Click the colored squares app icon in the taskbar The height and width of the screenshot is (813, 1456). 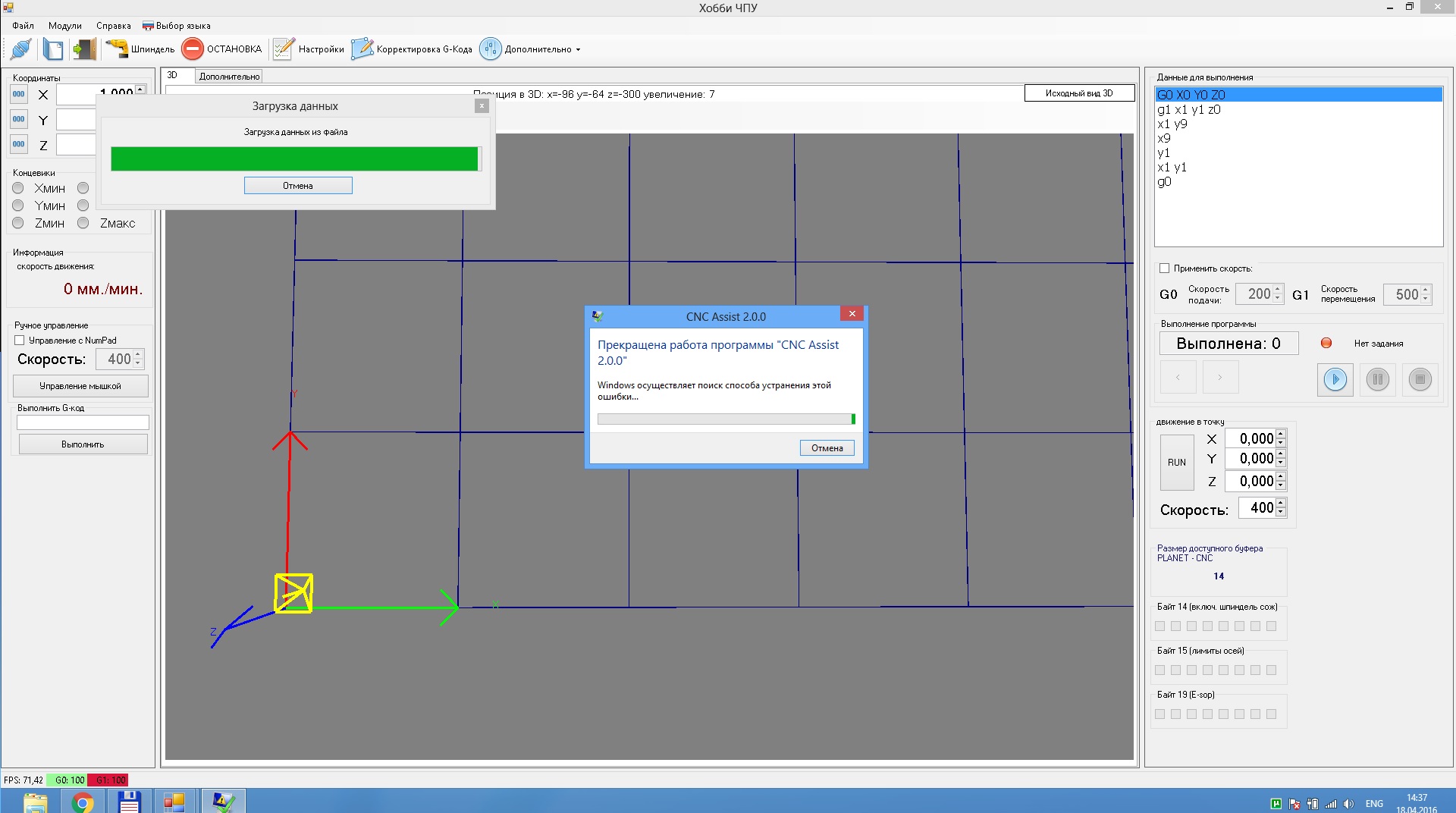click(x=174, y=802)
